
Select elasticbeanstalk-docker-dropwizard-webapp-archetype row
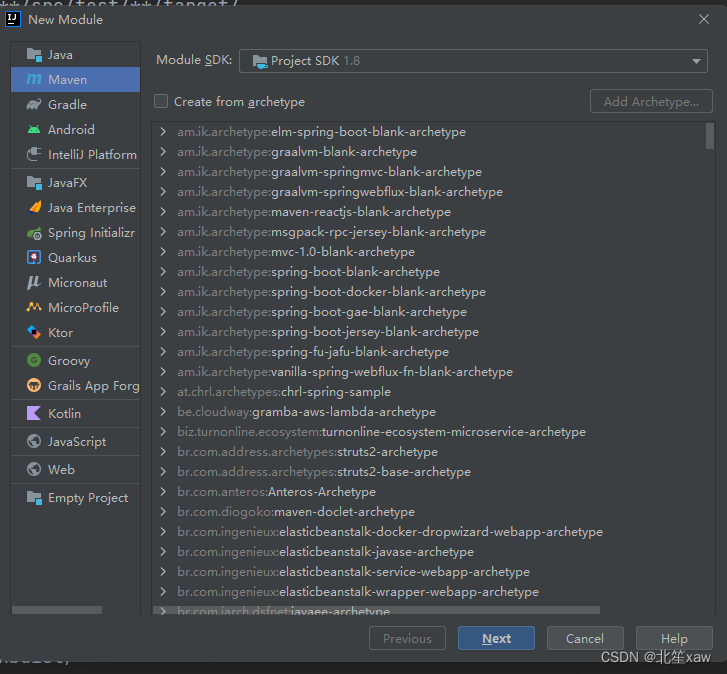tap(433, 531)
